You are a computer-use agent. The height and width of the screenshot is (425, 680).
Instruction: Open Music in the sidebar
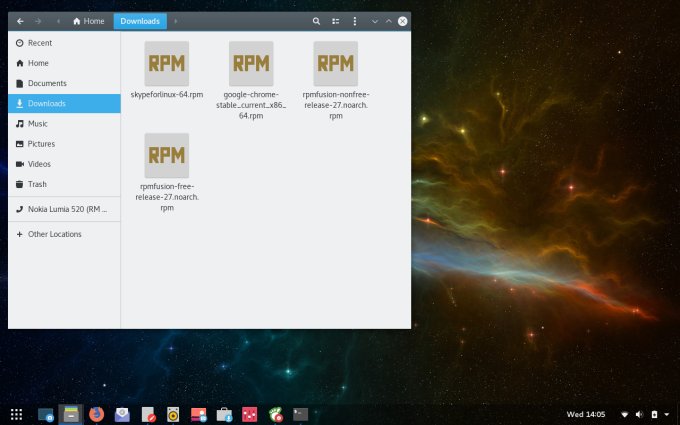click(x=64, y=124)
